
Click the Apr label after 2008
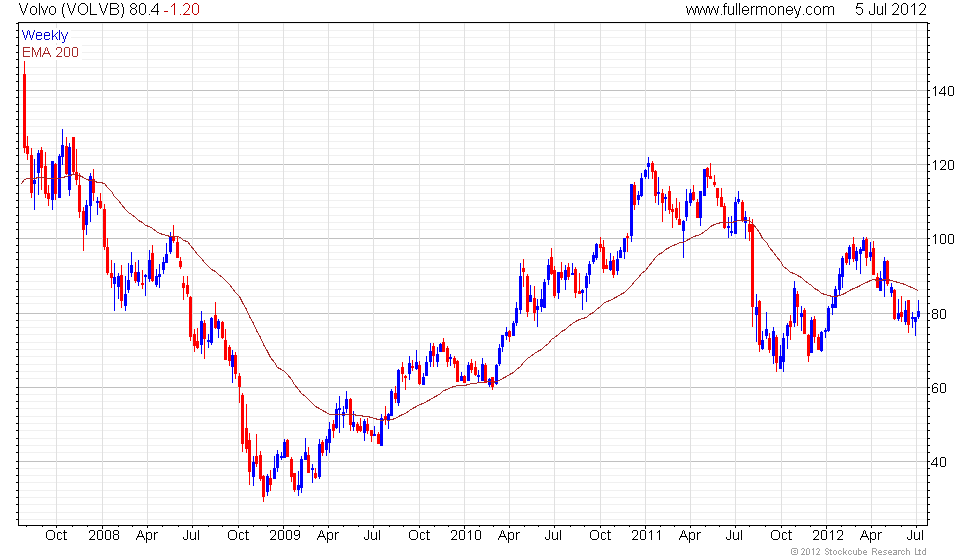[x=147, y=536]
